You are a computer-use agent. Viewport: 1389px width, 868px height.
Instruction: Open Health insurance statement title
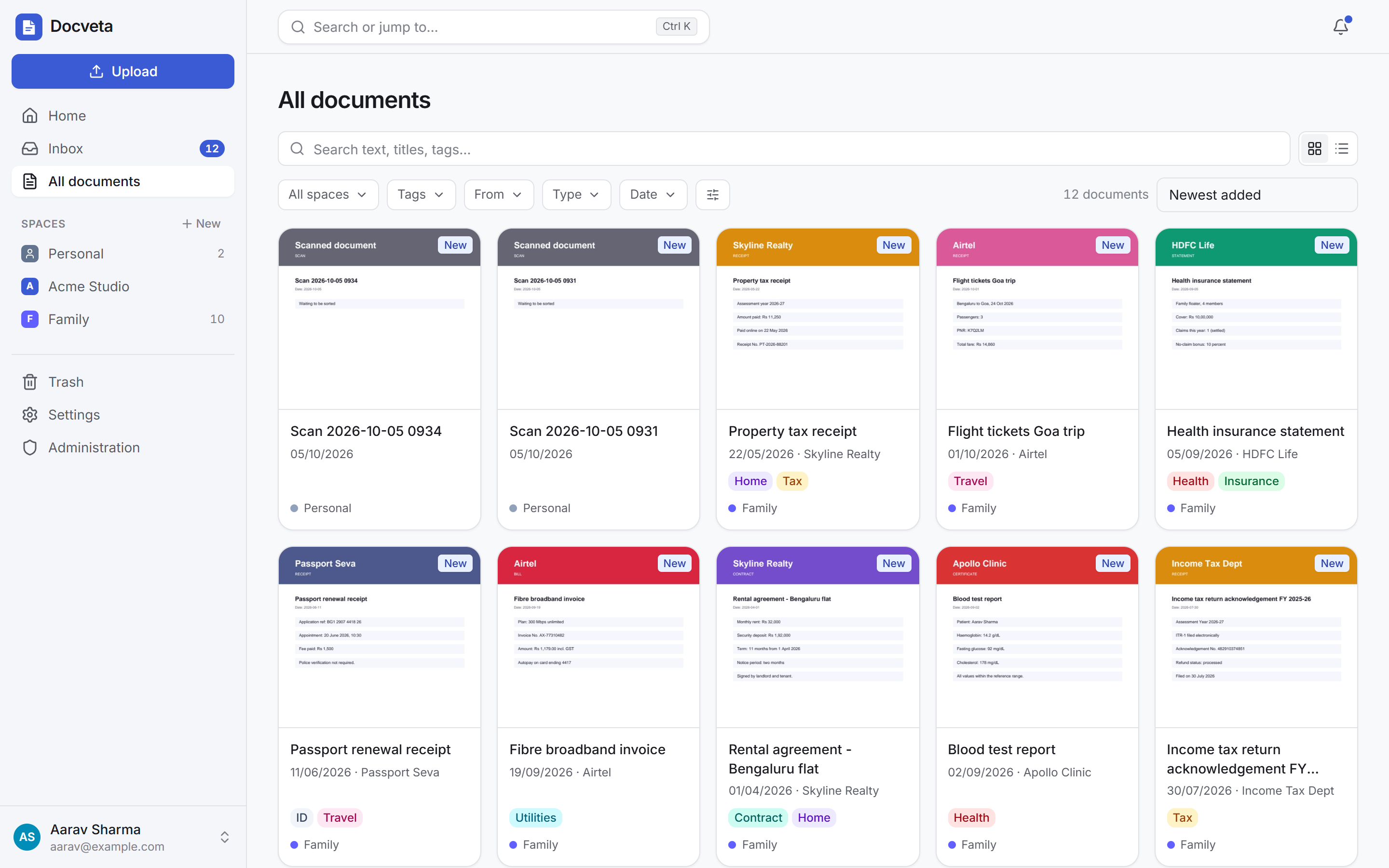pyautogui.click(x=1255, y=431)
